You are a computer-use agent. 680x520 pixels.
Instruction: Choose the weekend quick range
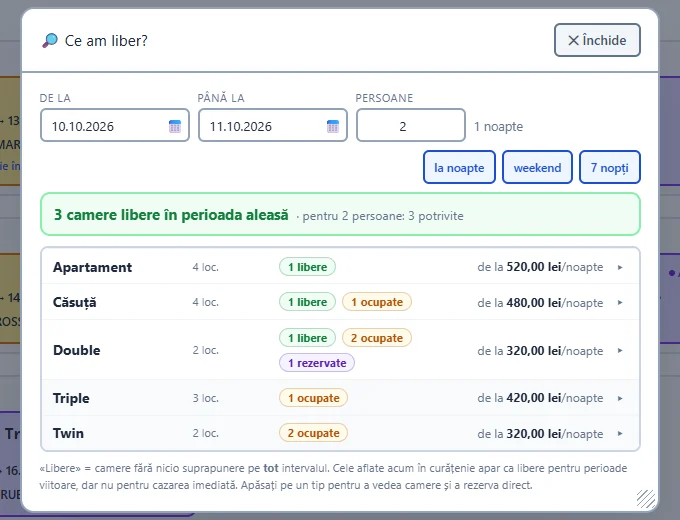(537, 167)
